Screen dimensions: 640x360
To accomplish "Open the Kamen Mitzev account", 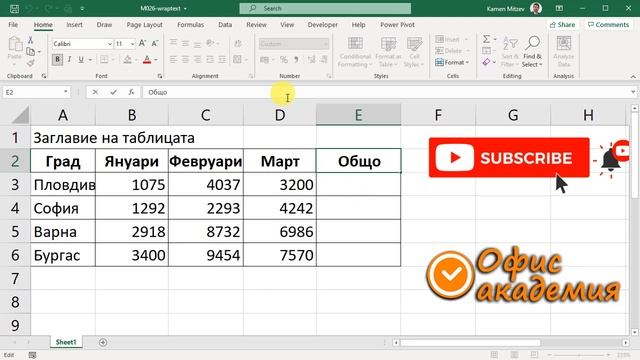I will point(514,8).
